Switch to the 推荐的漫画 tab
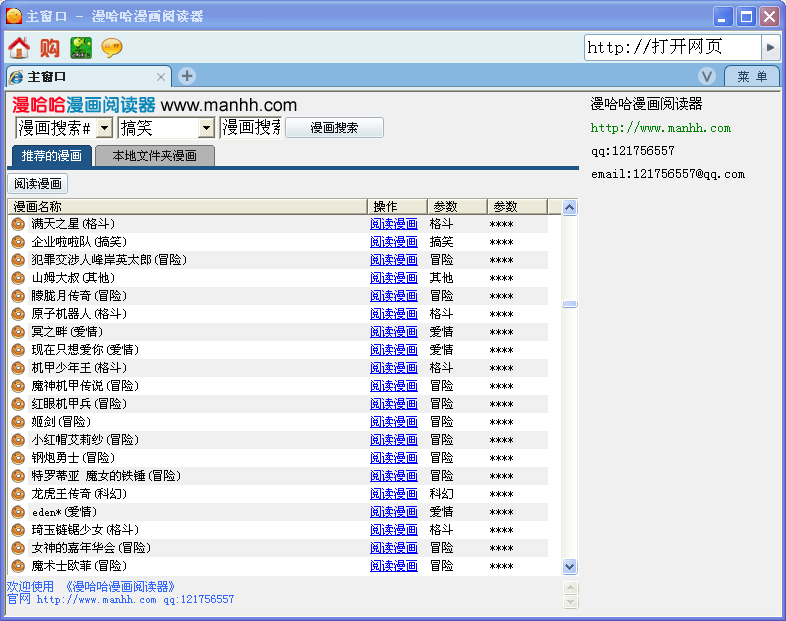Viewport: 786px width, 621px height. pos(51,155)
